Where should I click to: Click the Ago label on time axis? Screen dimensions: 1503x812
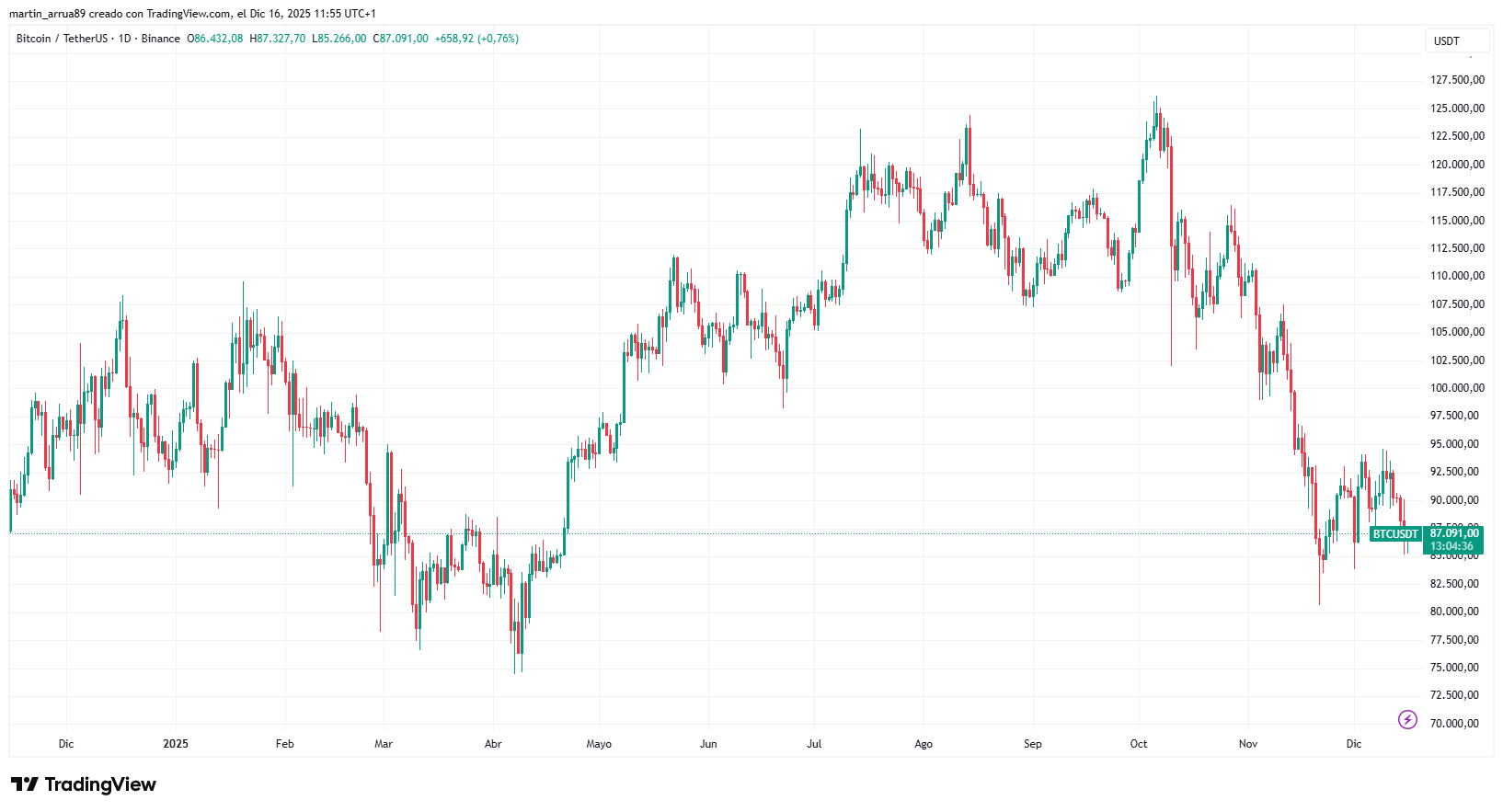pos(924,744)
